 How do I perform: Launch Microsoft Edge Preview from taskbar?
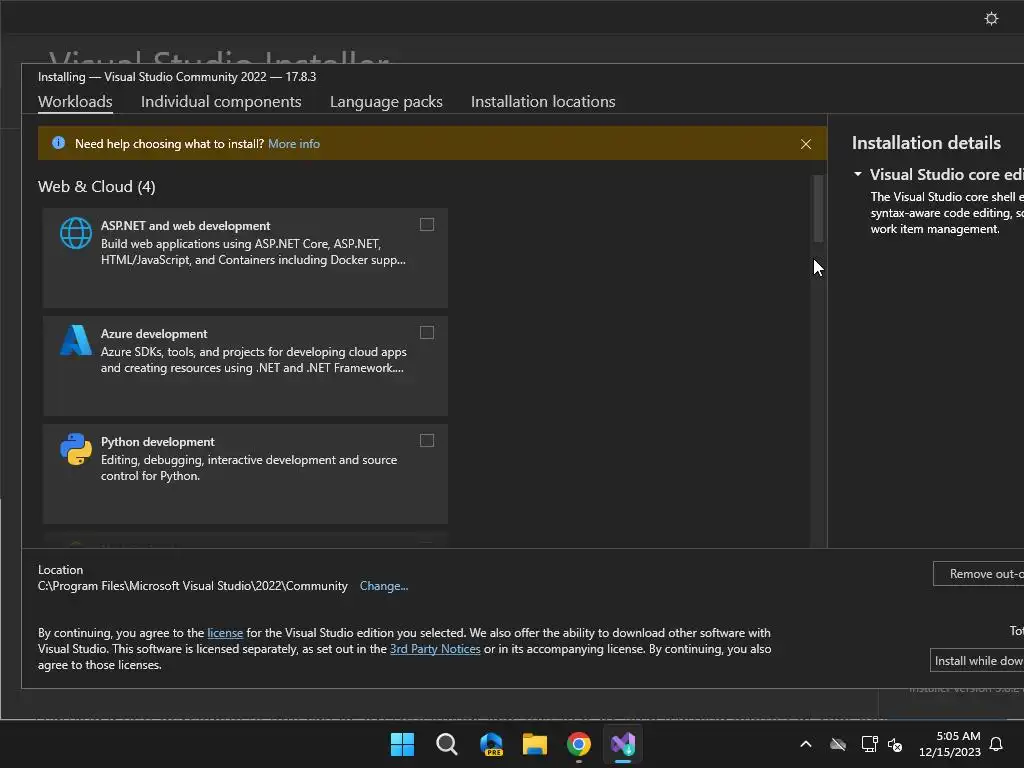point(491,744)
